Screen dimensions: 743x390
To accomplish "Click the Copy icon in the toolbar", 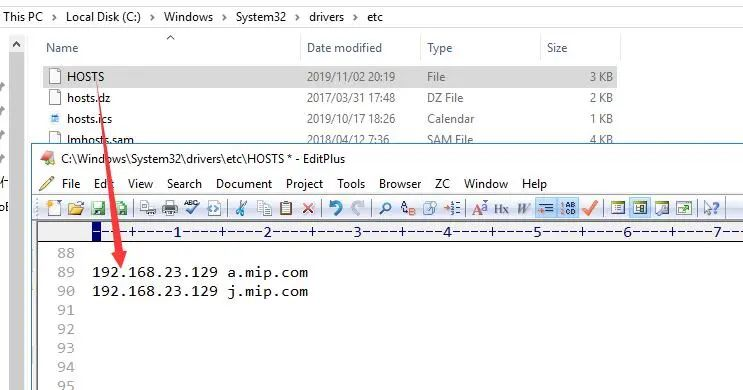I will pyautogui.click(x=264, y=208).
